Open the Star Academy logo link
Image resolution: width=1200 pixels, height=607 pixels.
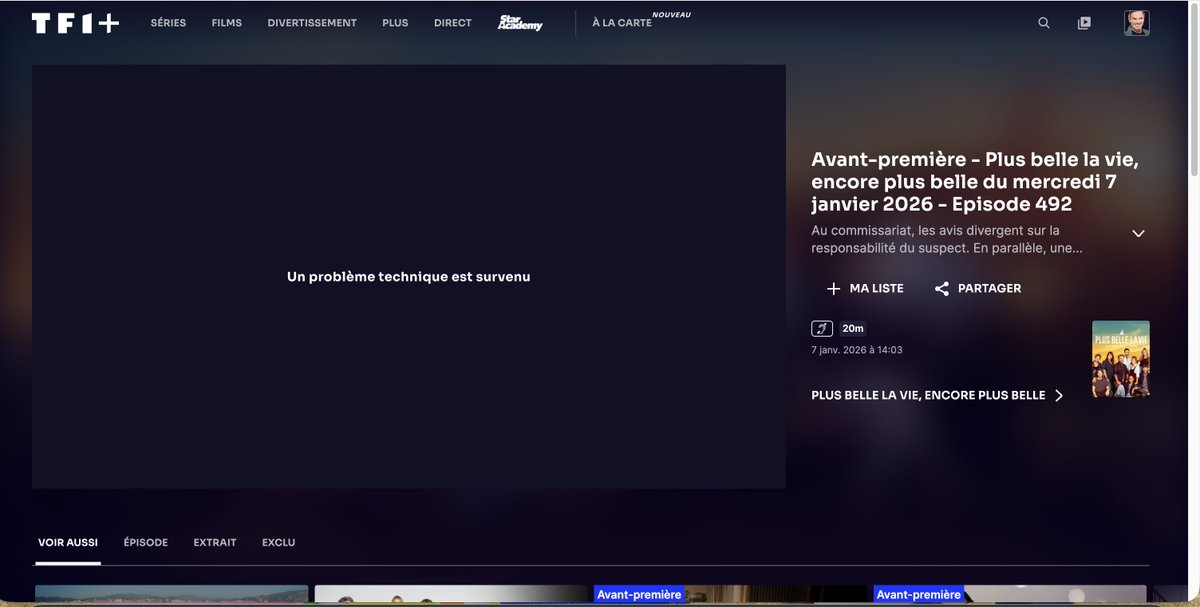520,23
